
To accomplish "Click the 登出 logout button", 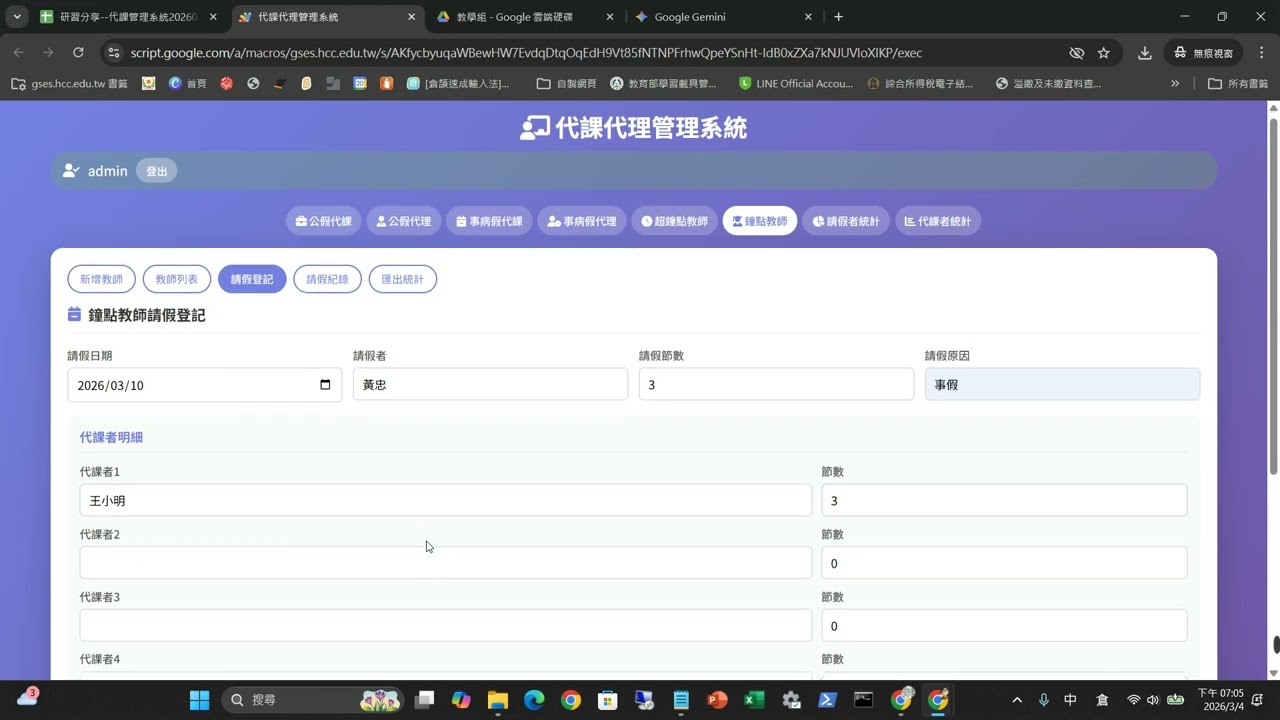I will point(157,171).
